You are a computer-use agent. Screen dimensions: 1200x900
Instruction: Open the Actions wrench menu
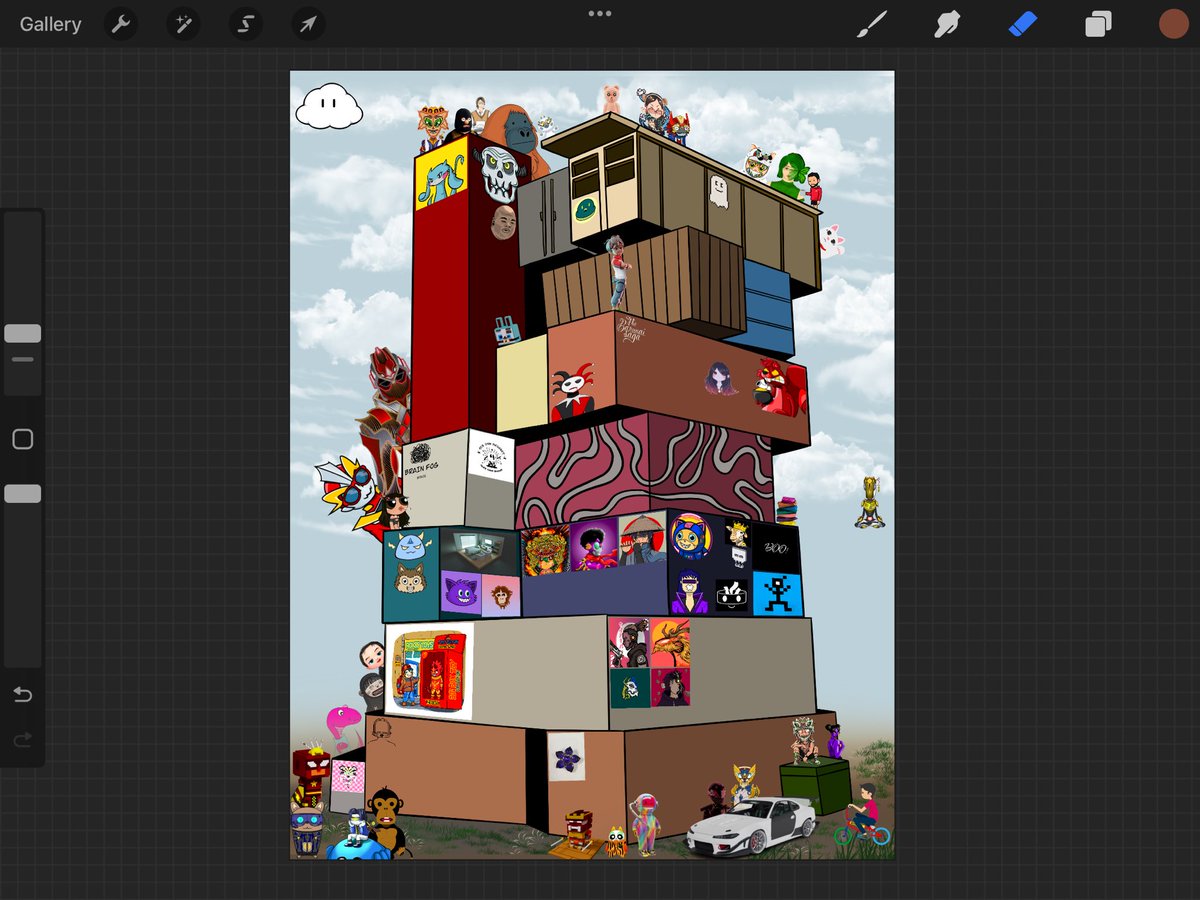[x=121, y=24]
